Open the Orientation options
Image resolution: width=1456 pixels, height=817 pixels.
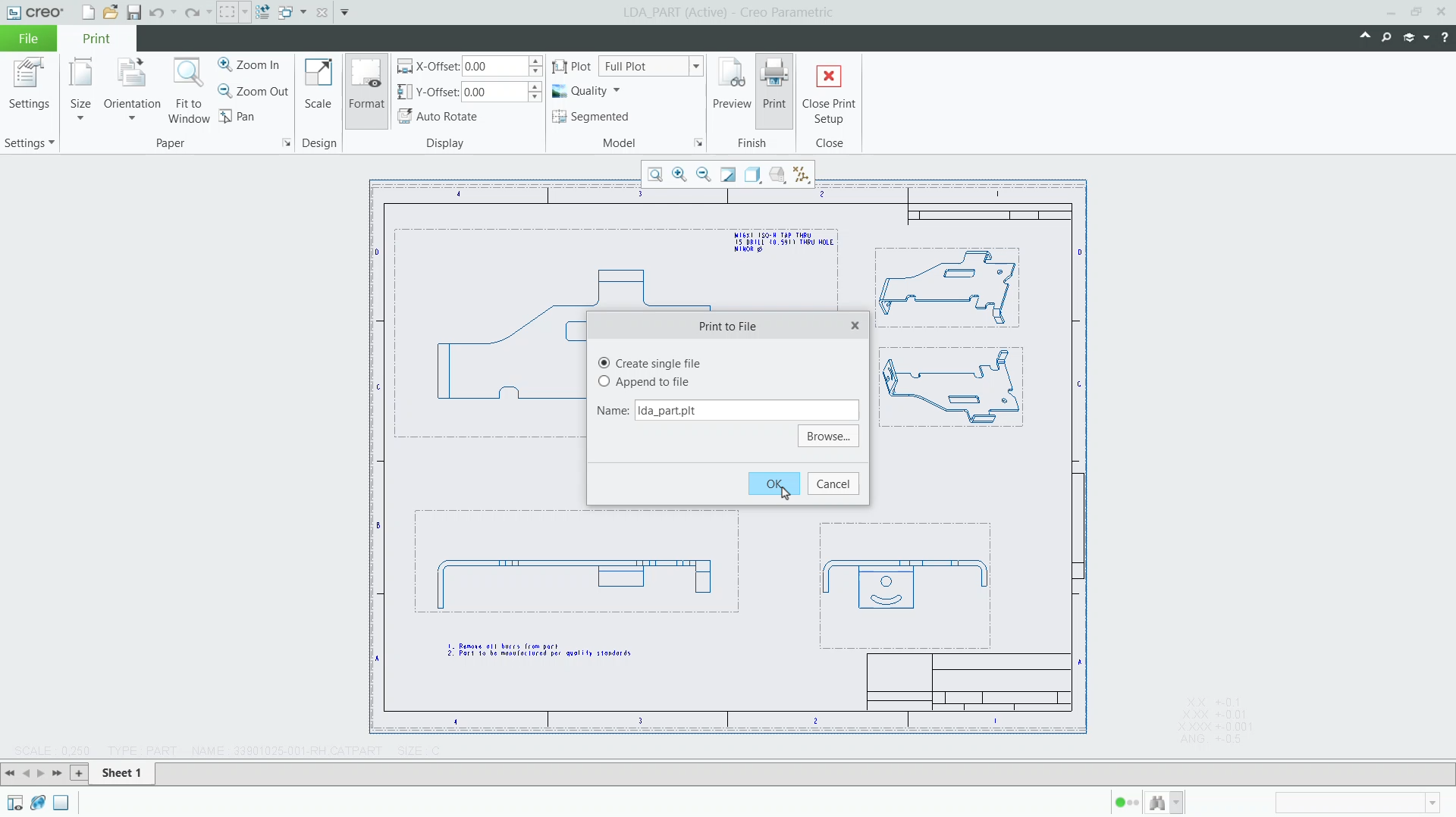pos(132,89)
